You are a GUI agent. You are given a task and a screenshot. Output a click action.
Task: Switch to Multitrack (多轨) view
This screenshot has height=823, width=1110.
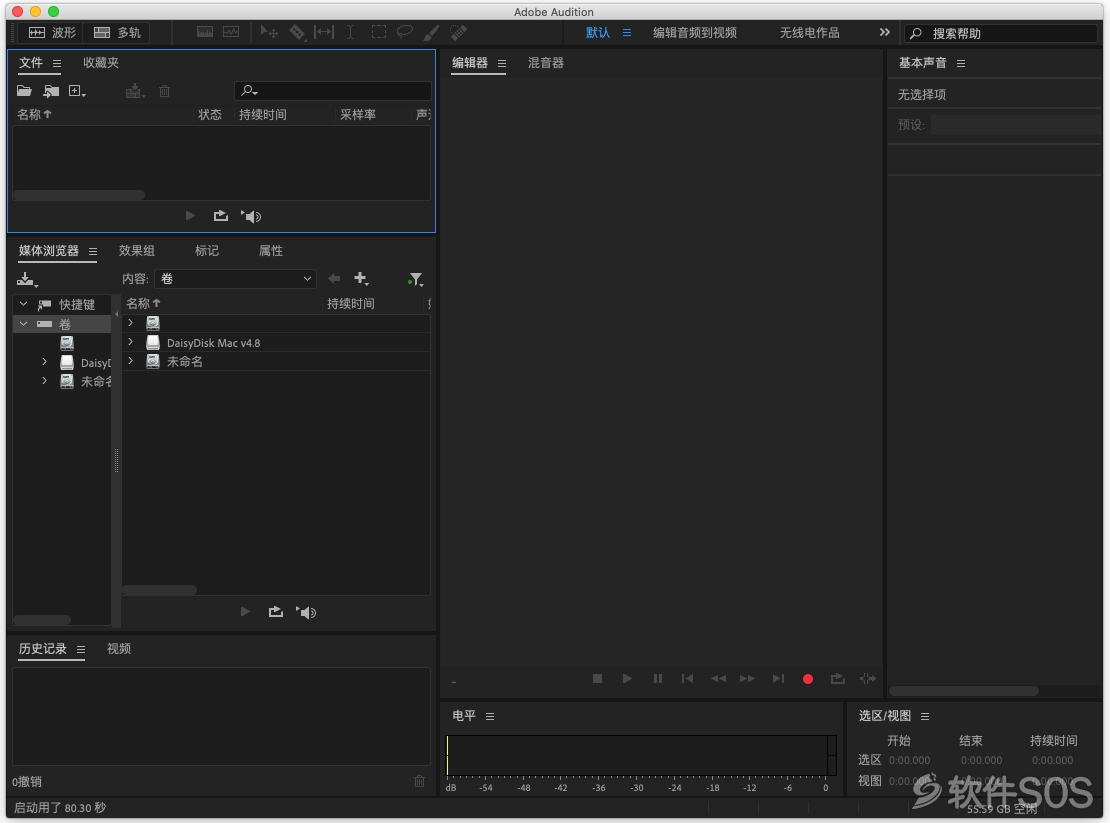117,33
